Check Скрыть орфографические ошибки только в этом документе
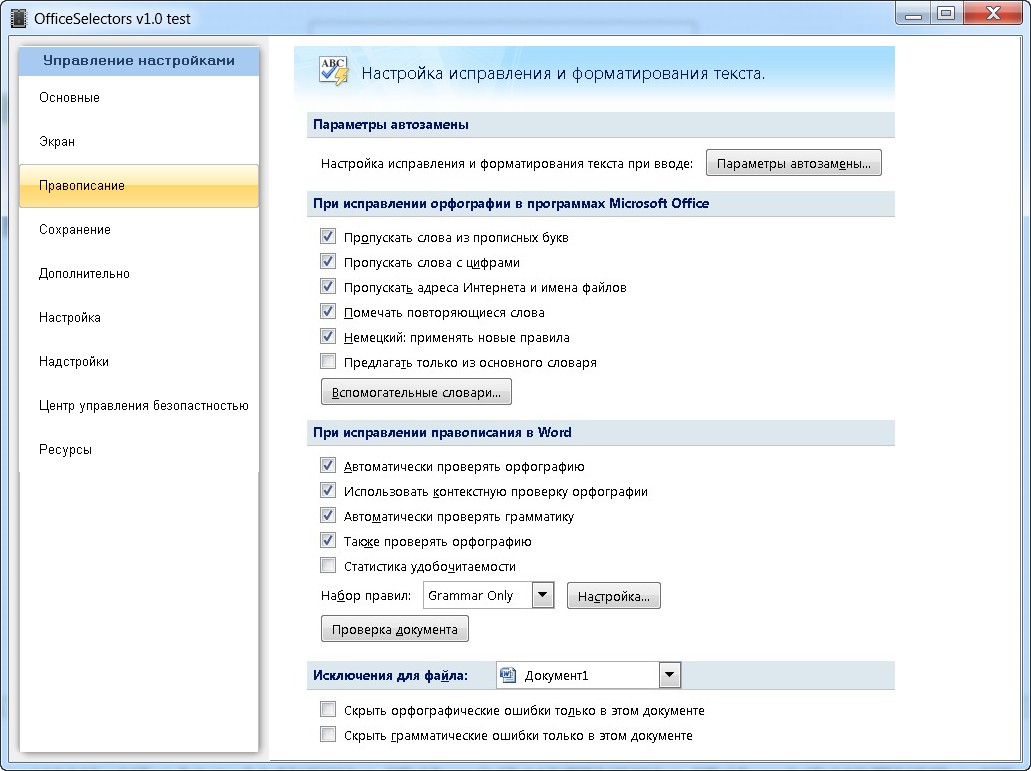This screenshot has width=1031, height=771. [328, 709]
